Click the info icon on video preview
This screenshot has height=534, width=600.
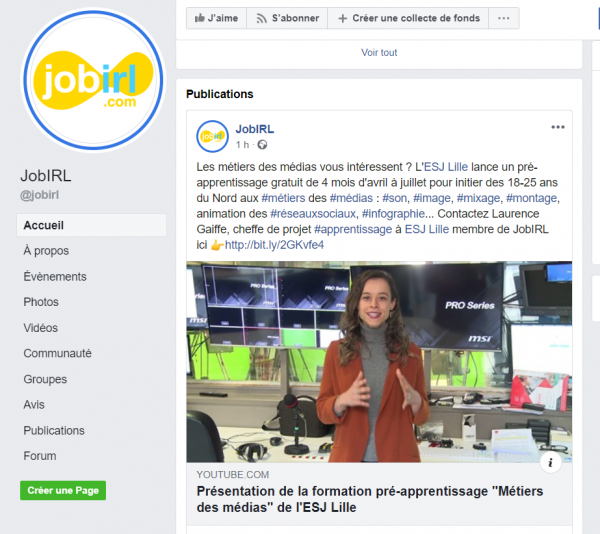[x=550, y=462]
